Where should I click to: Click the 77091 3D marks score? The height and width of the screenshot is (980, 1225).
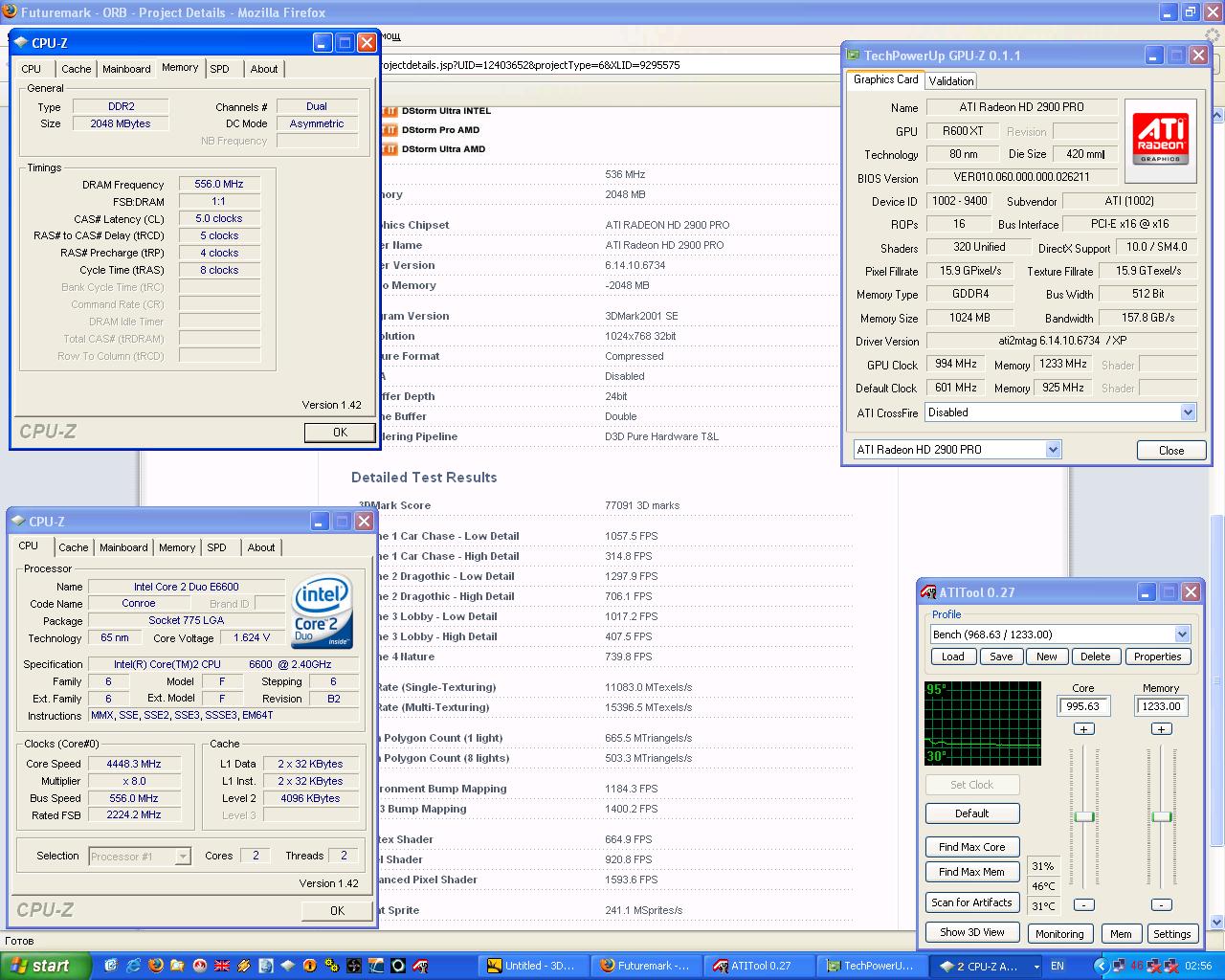(x=642, y=505)
